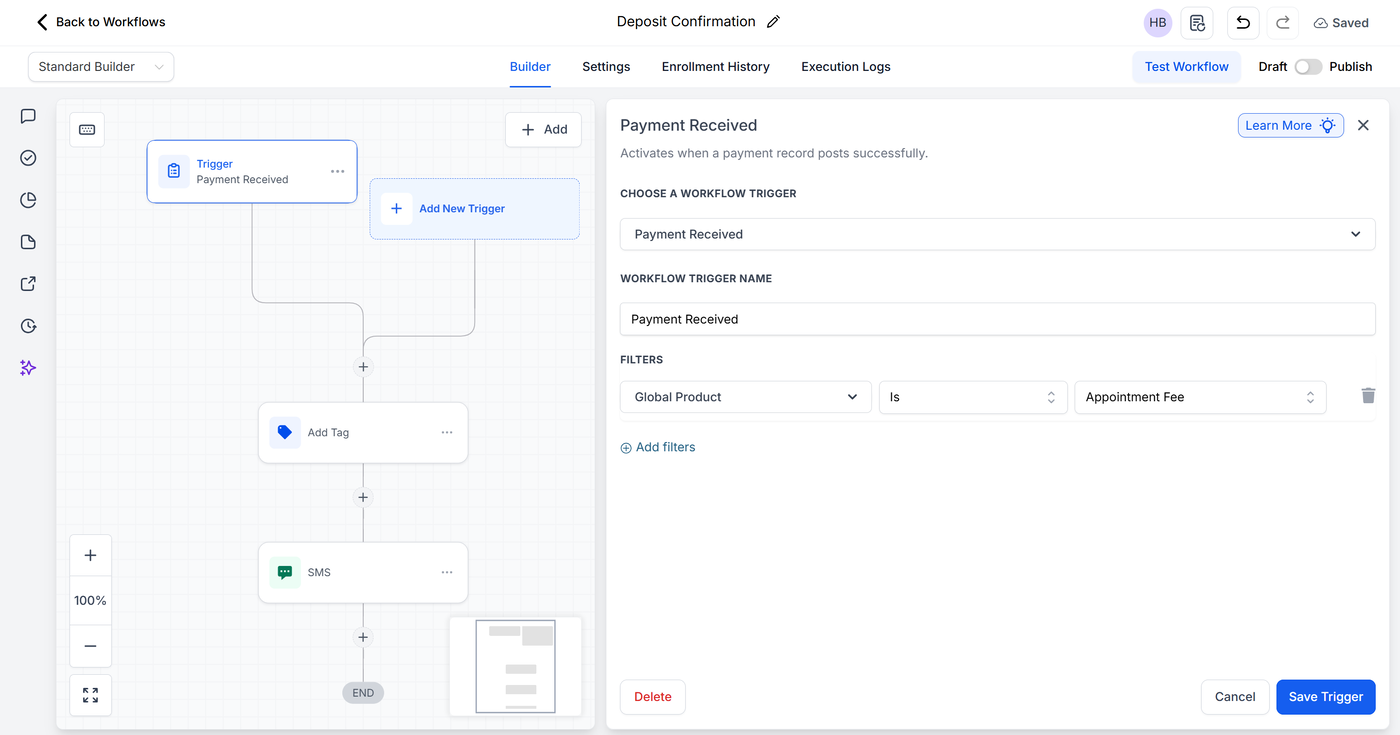This screenshot has height=735, width=1400.
Task: Open the Global Product filter dropdown
Action: [x=746, y=397]
